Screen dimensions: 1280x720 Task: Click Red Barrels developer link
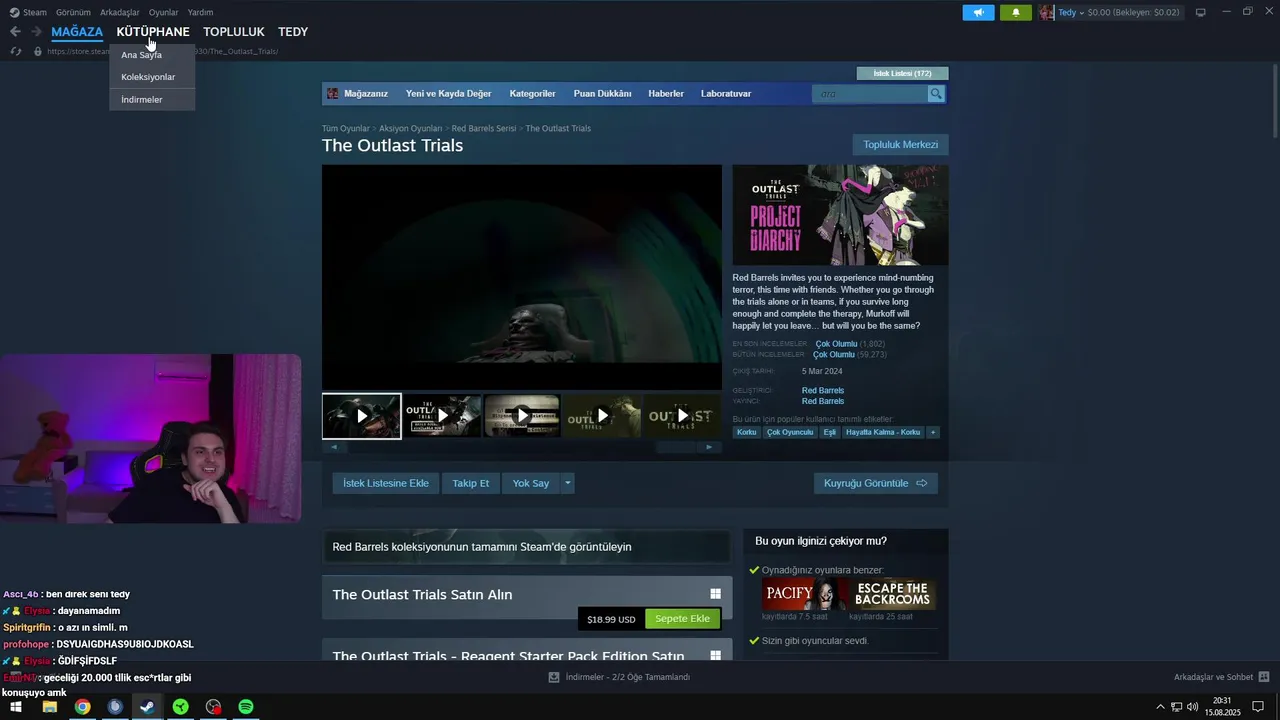click(x=823, y=390)
